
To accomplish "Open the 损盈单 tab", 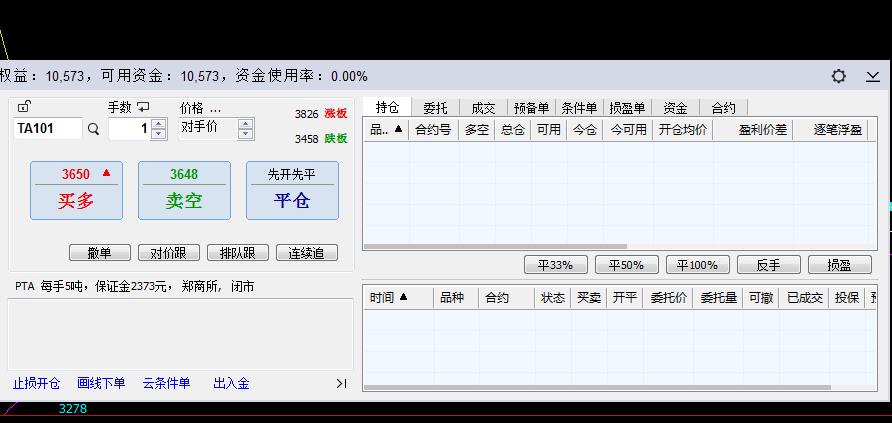I will (627, 107).
